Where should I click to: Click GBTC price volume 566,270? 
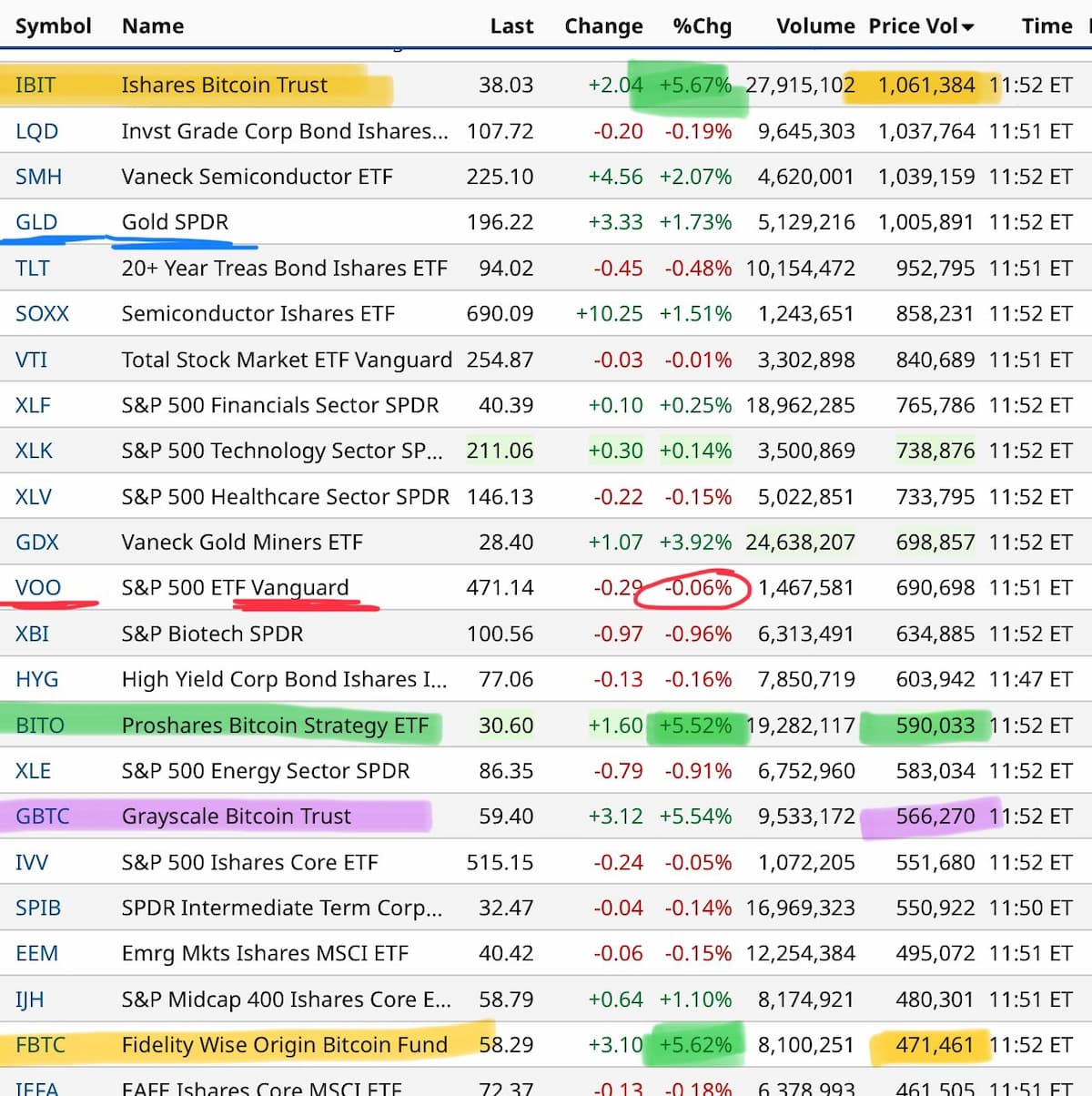point(935,817)
